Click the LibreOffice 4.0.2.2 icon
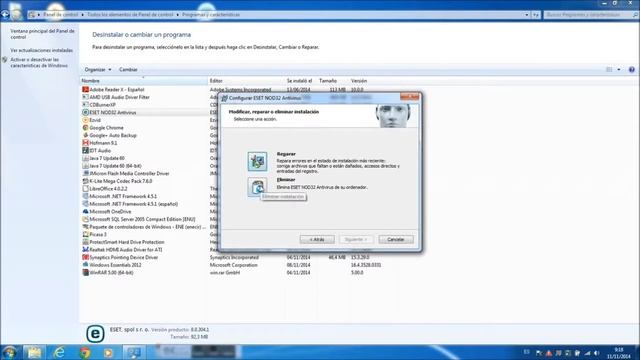The width and height of the screenshot is (640, 360). coord(85,189)
